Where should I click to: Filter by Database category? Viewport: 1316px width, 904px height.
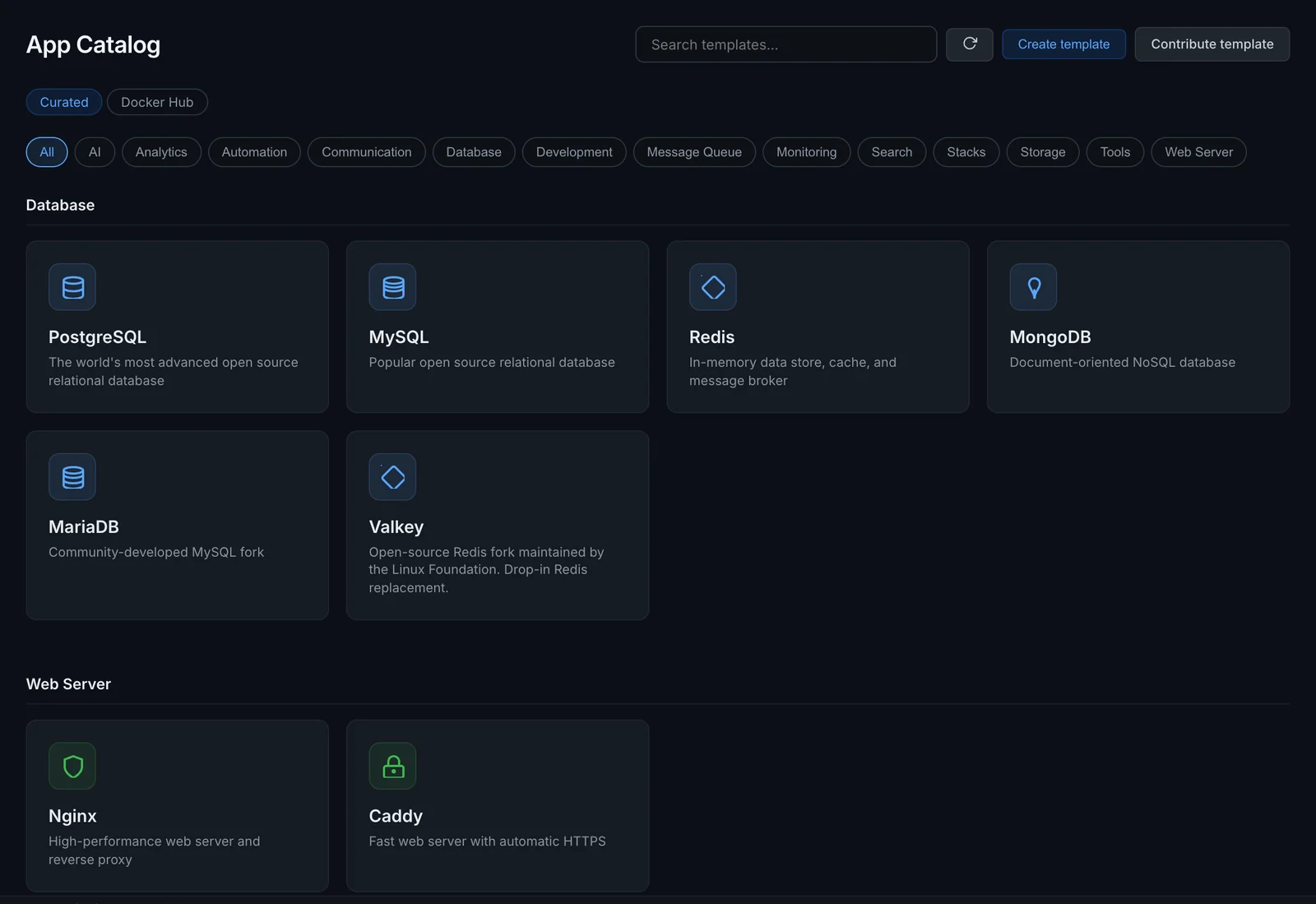[474, 152]
